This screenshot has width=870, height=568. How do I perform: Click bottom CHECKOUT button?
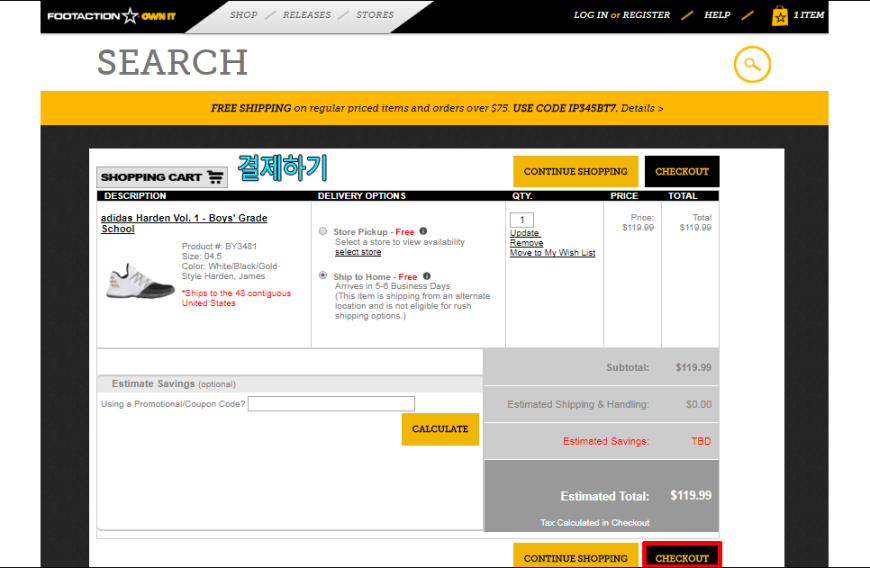click(682, 556)
